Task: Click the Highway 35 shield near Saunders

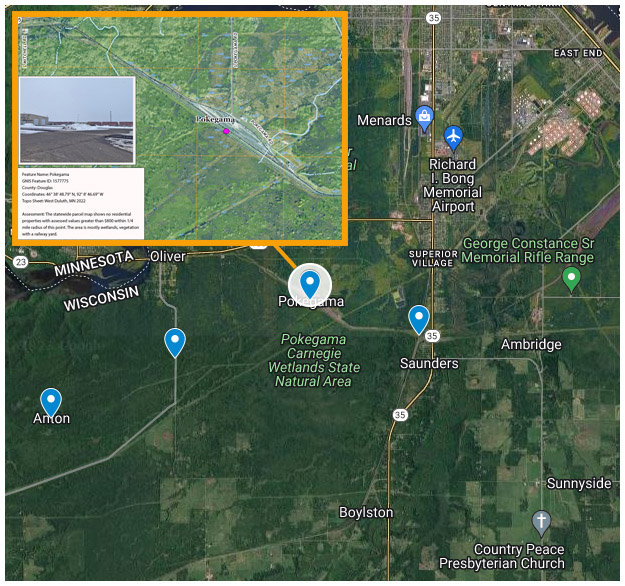Action: click(x=432, y=336)
